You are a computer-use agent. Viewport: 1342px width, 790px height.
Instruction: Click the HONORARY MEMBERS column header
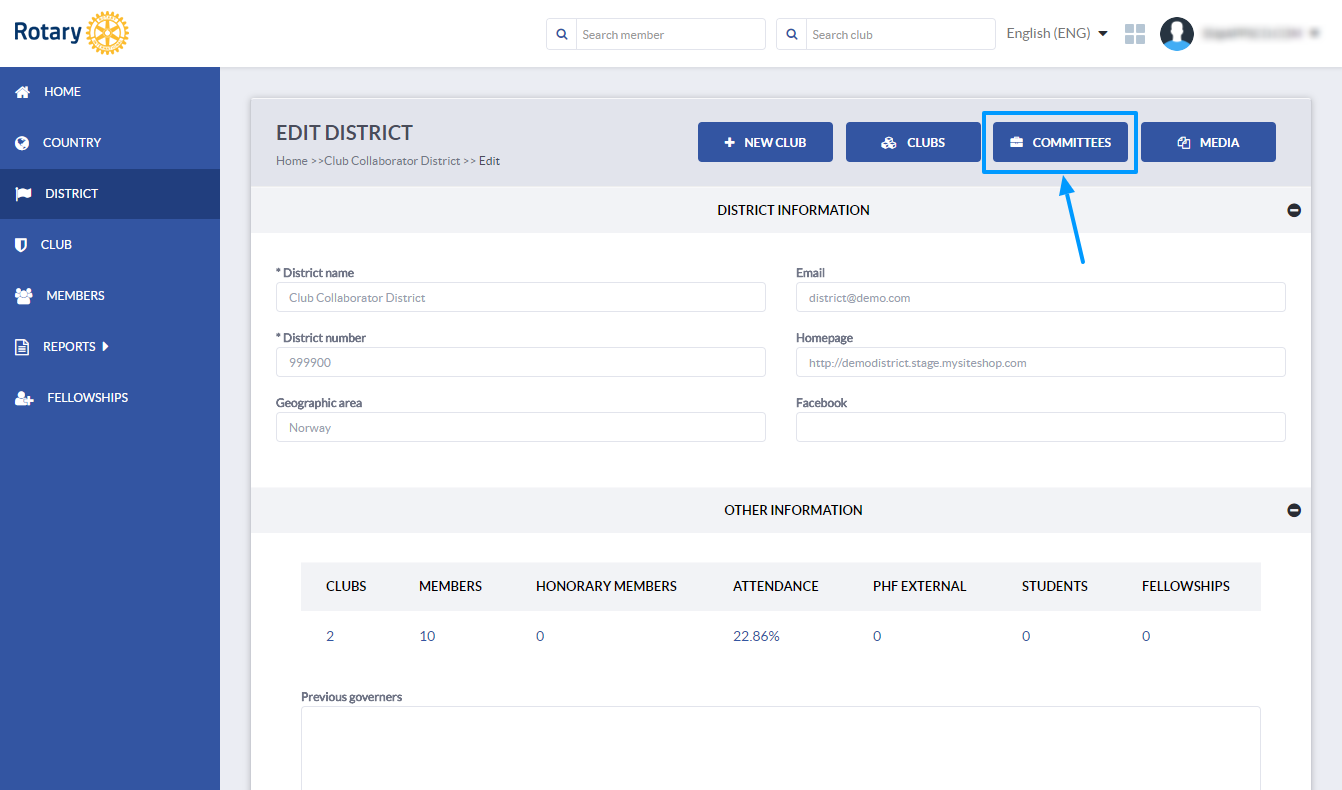tap(606, 586)
